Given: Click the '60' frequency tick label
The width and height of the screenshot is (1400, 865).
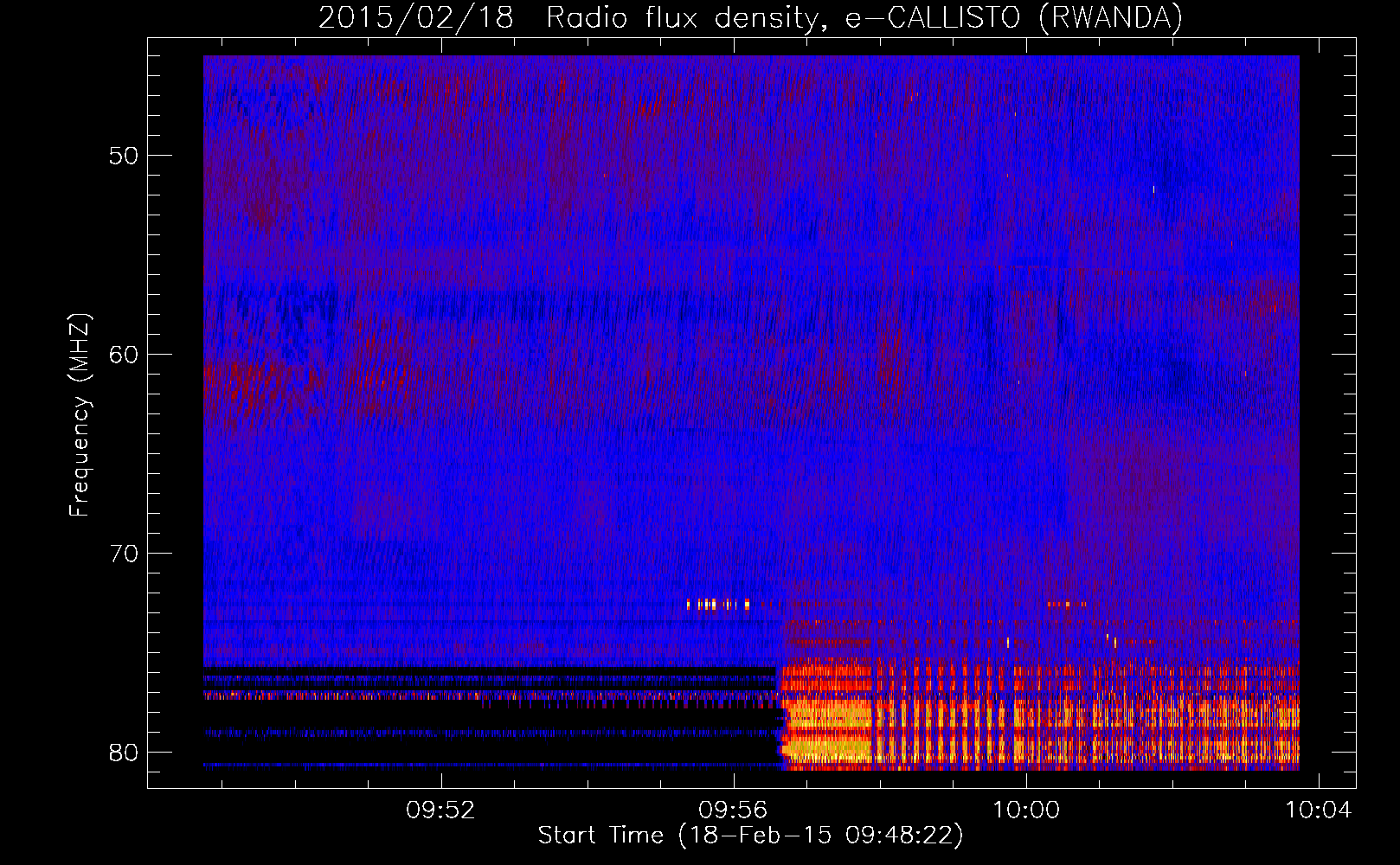Looking at the screenshot, I should (x=124, y=355).
